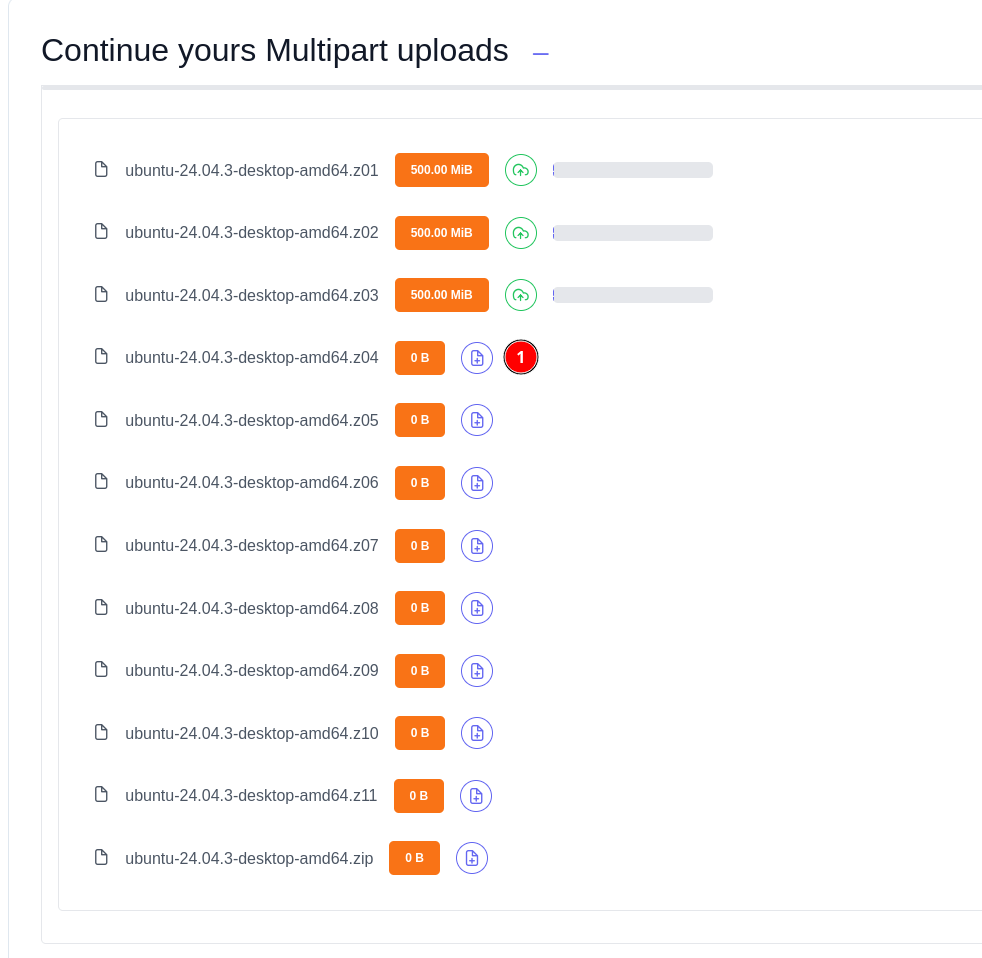Click the file icon beside the .zip filename
The height and width of the screenshot is (958, 982).
point(101,857)
